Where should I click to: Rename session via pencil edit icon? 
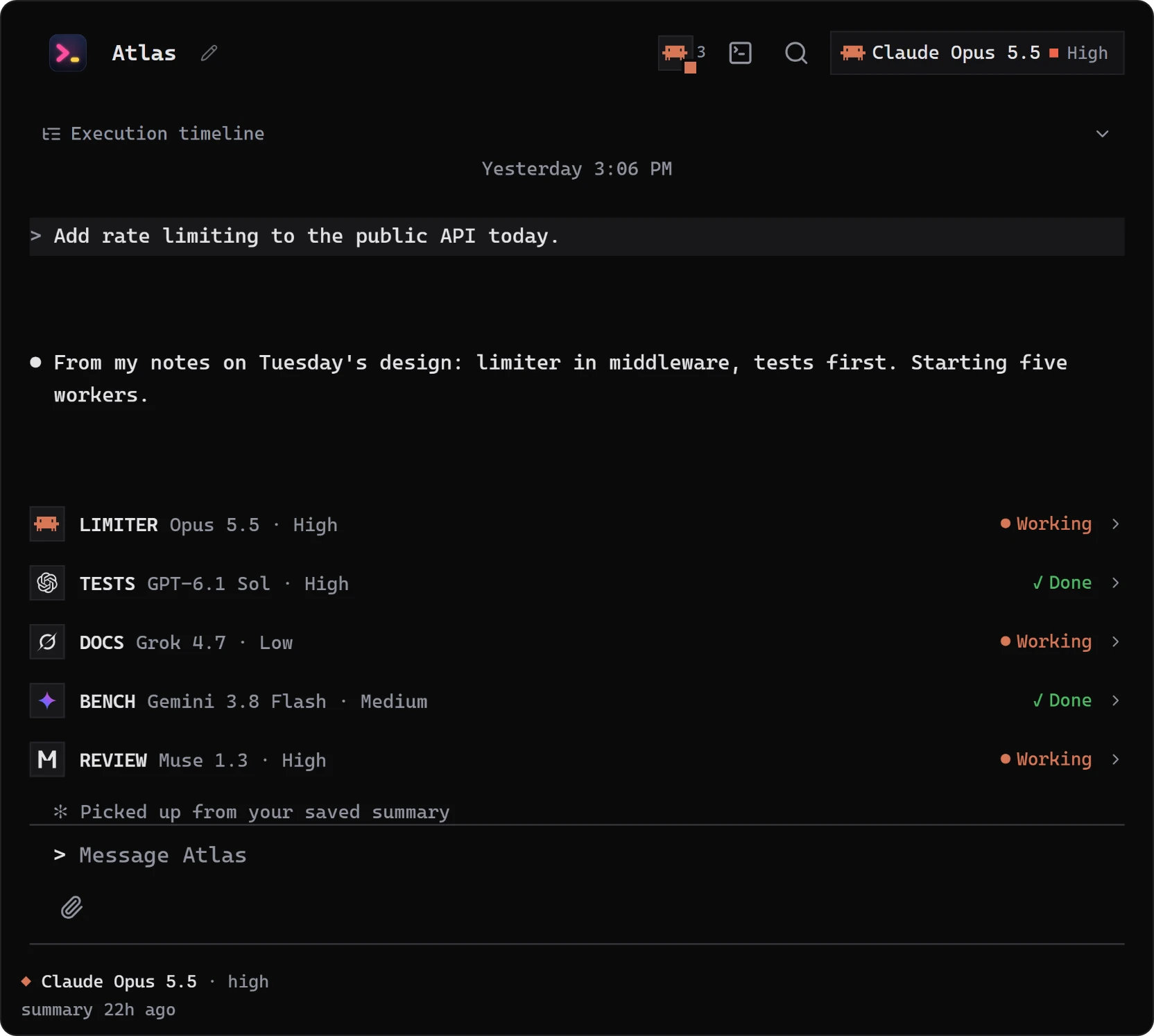coord(209,53)
